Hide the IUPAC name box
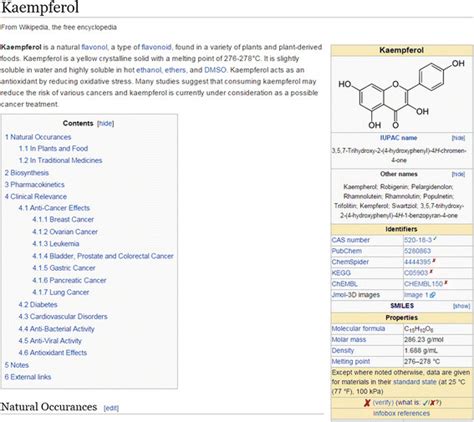This screenshot has height=422, width=474. [x=458, y=138]
